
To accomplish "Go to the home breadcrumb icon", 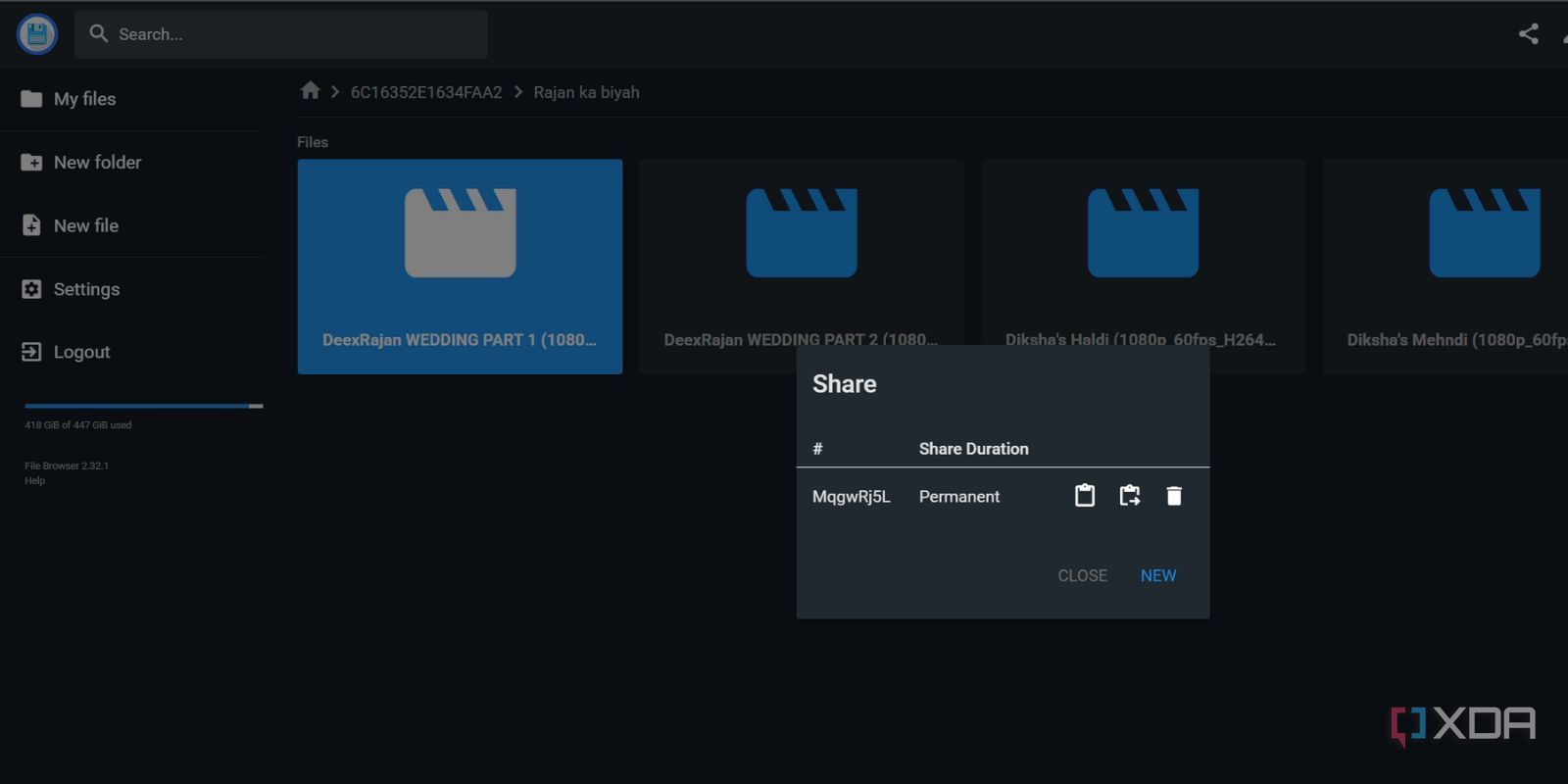I will coord(310,91).
